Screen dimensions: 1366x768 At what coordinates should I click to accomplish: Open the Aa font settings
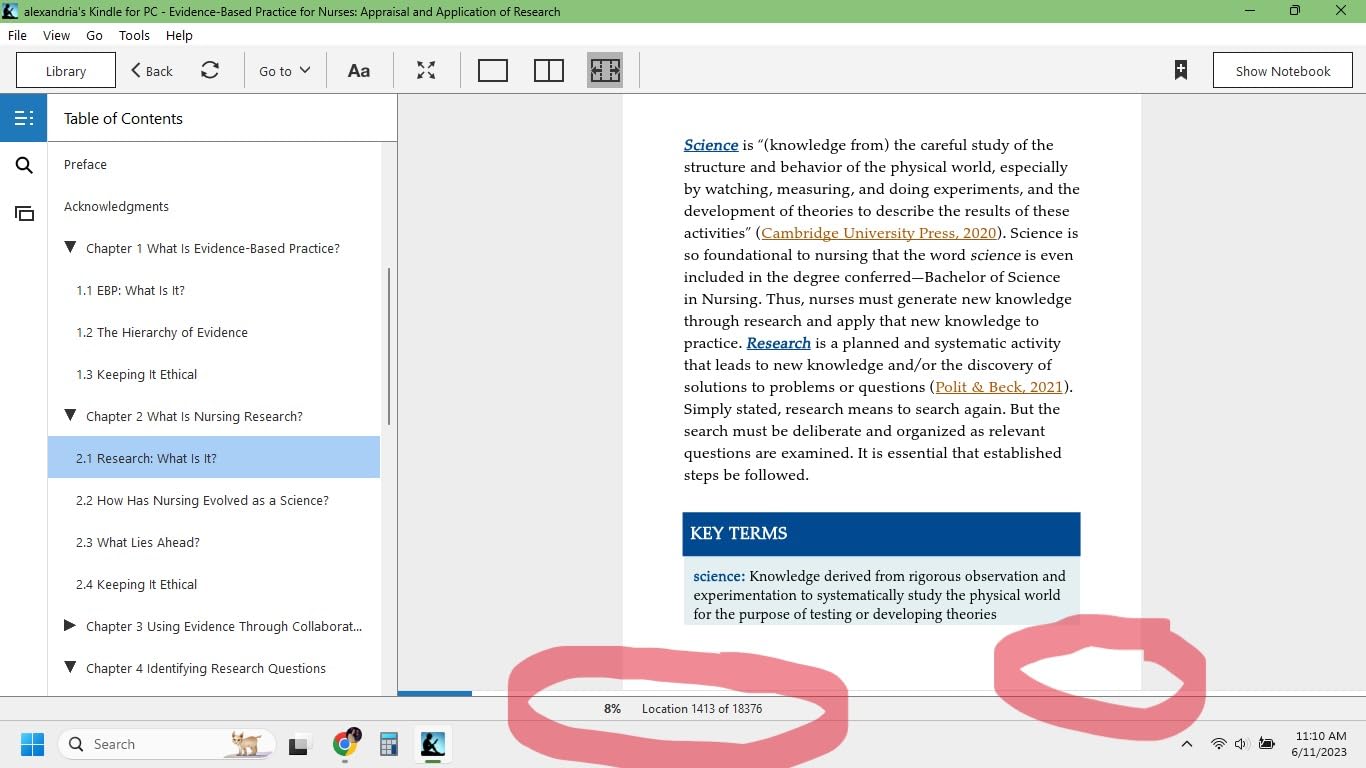[x=358, y=71]
